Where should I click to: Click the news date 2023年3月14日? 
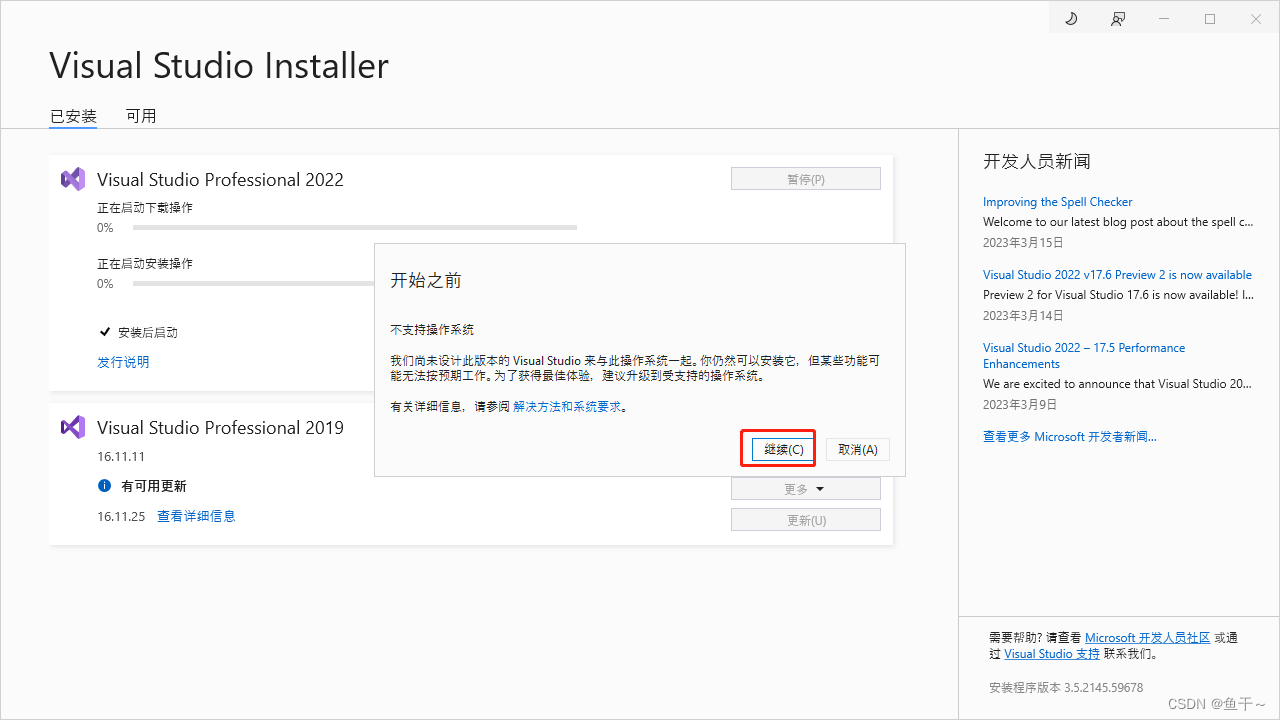(x=1023, y=316)
